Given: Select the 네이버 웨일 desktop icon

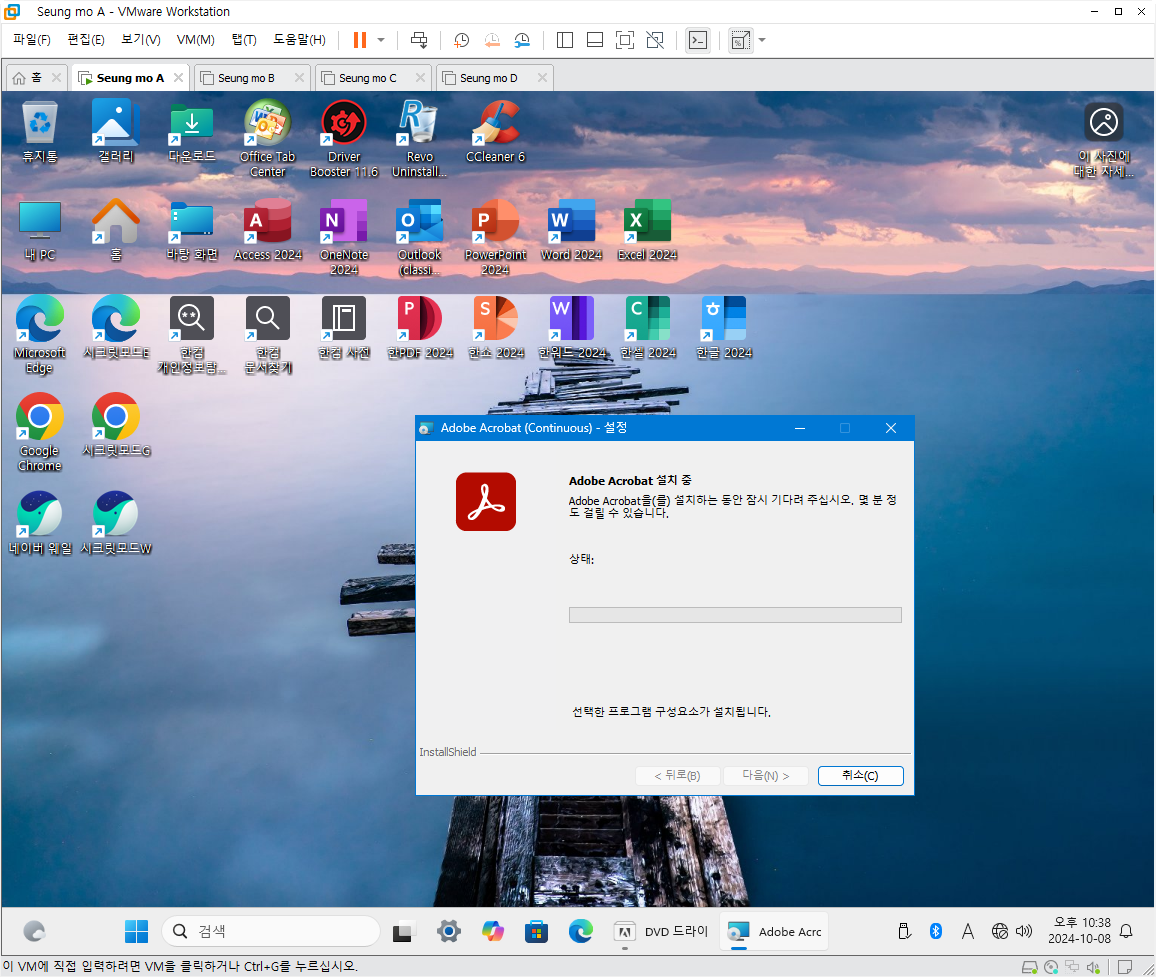Looking at the screenshot, I should pos(40,524).
